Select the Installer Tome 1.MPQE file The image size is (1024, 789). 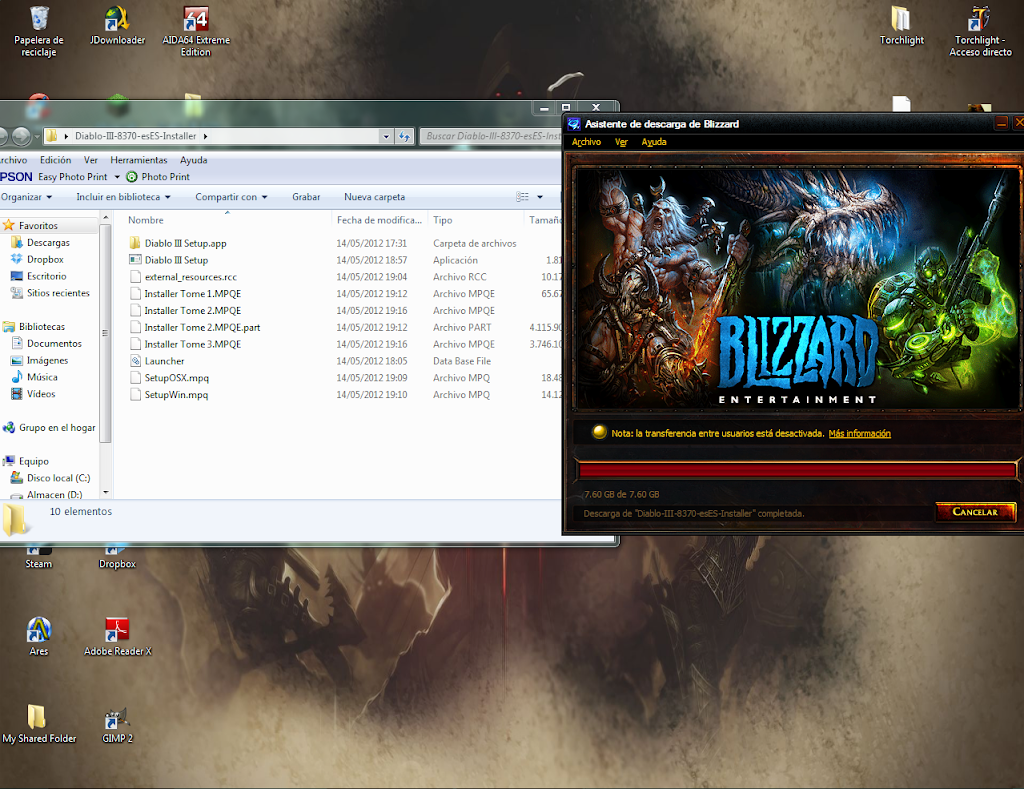coord(193,294)
